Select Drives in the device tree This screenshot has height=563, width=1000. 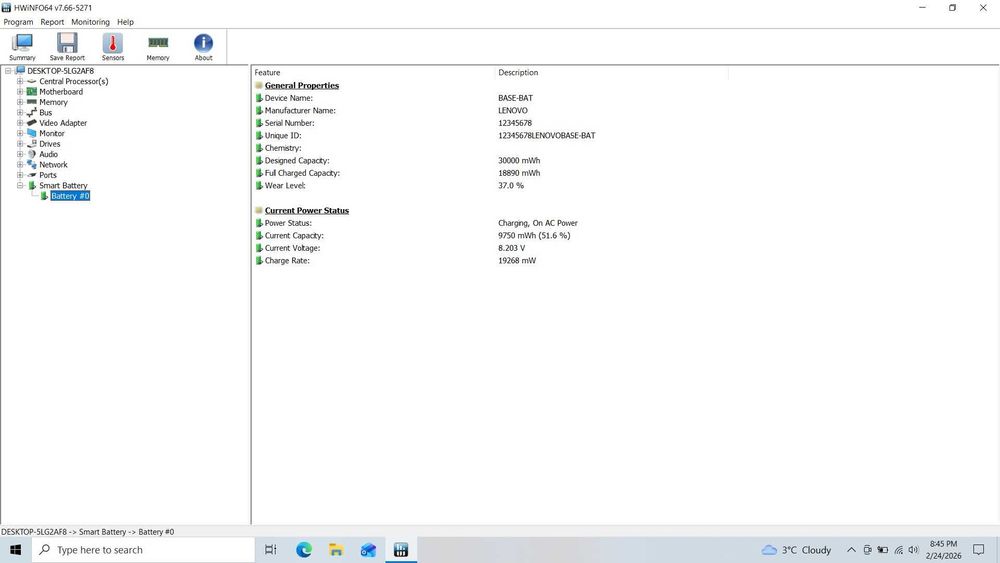[50, 143]
